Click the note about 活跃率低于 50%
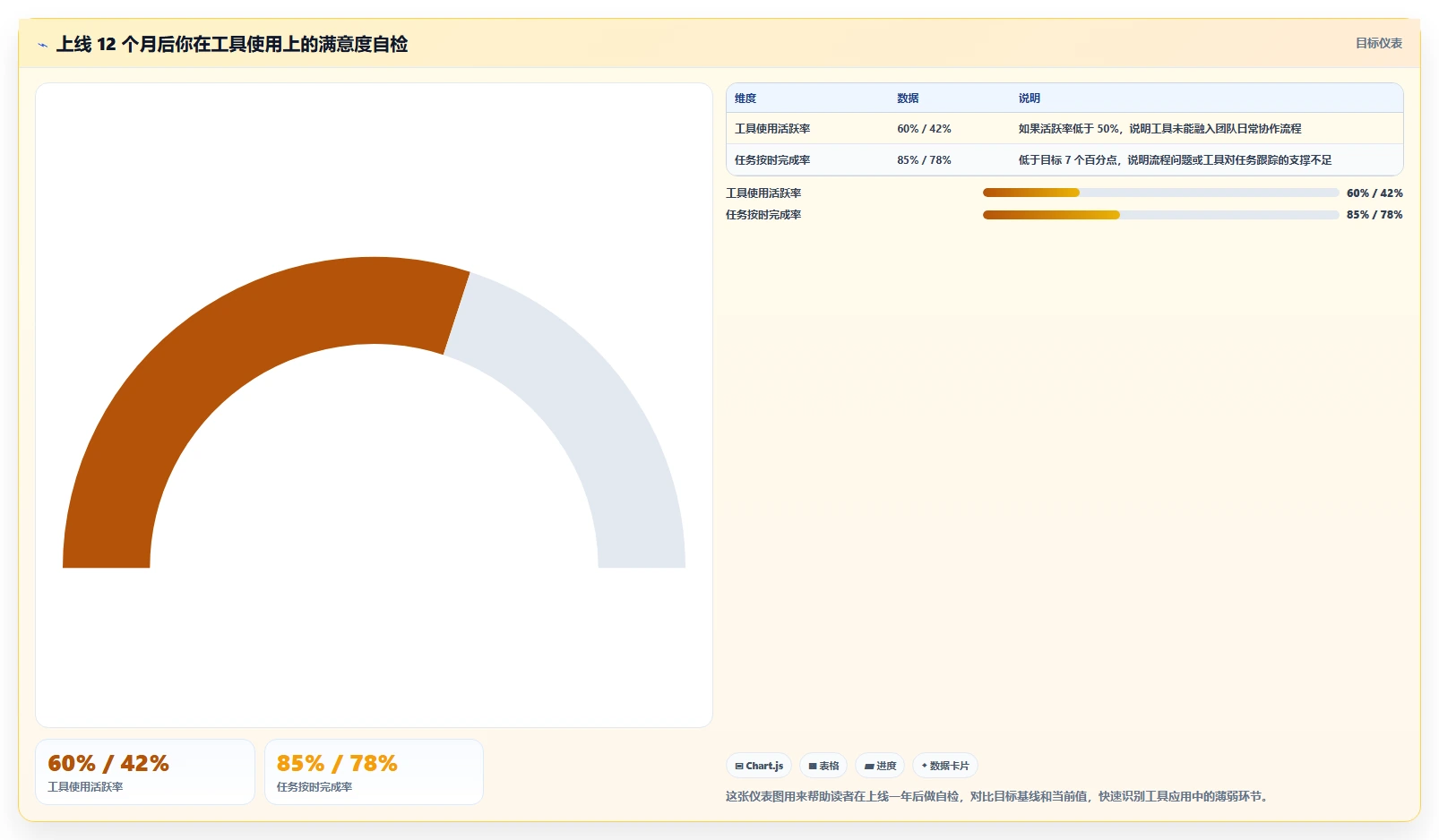 (x=1159, y=129)
